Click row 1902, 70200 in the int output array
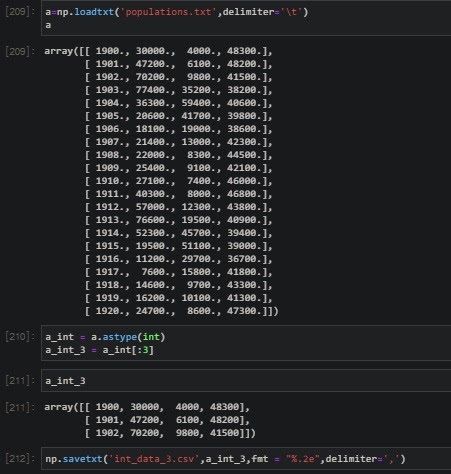The height and width of the screenshot is (474, 451). coord(170,433)
